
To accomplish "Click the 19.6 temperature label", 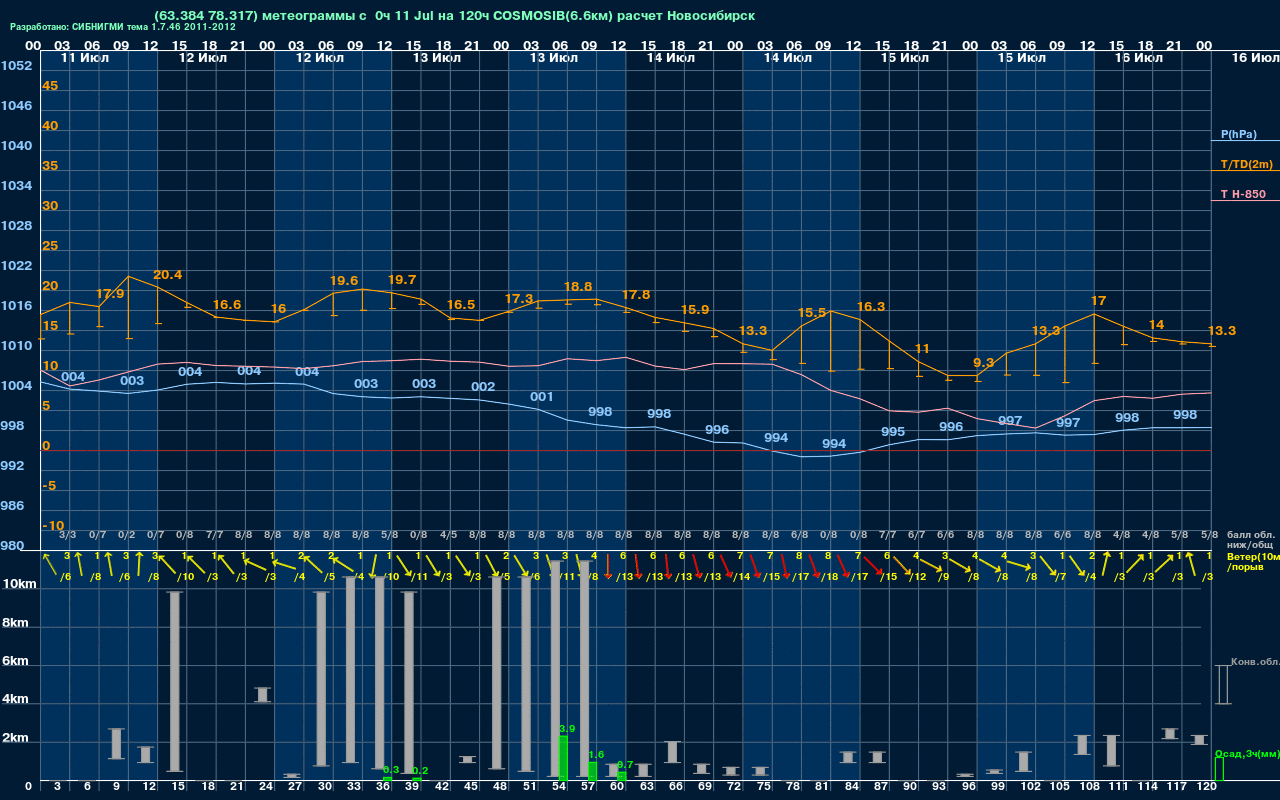I will 344,281.
